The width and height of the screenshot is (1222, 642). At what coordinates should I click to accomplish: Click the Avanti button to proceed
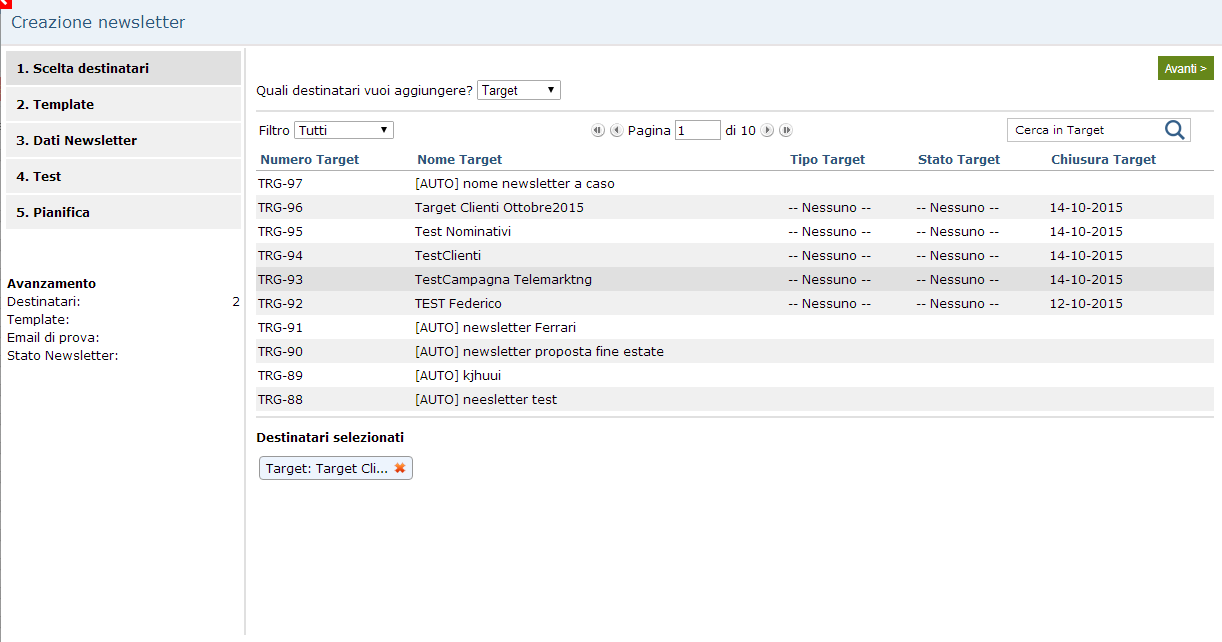click(1185, 68)
